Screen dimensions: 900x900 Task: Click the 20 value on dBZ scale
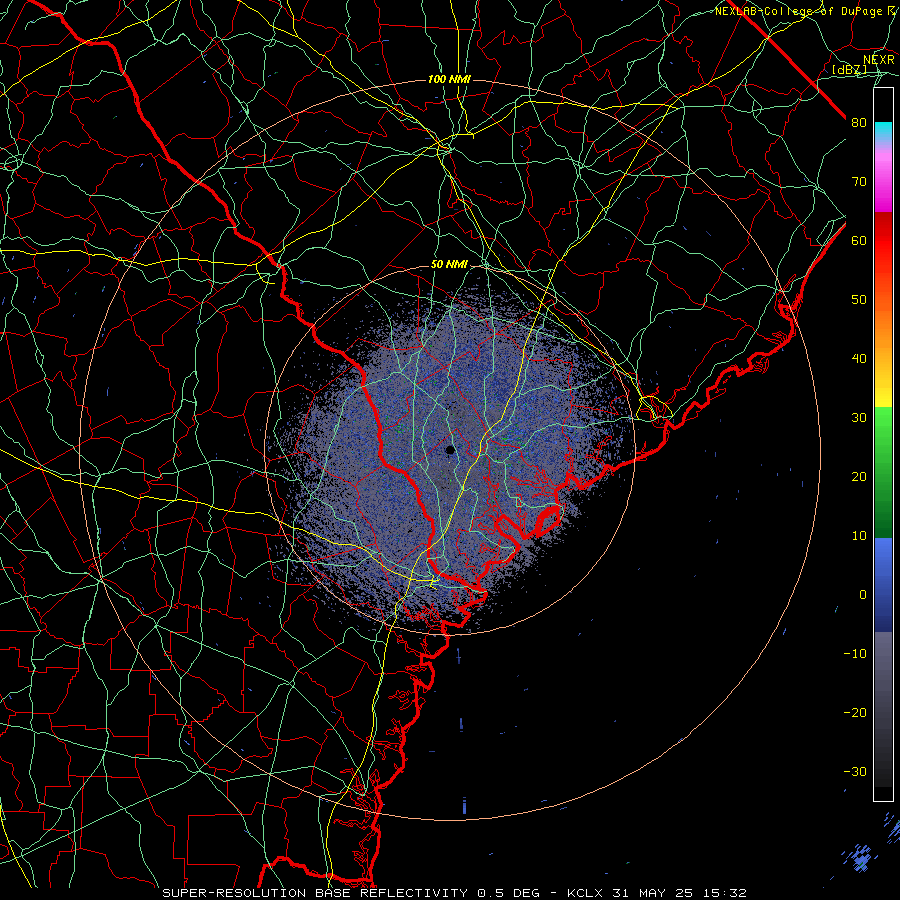tap(859, 477)
